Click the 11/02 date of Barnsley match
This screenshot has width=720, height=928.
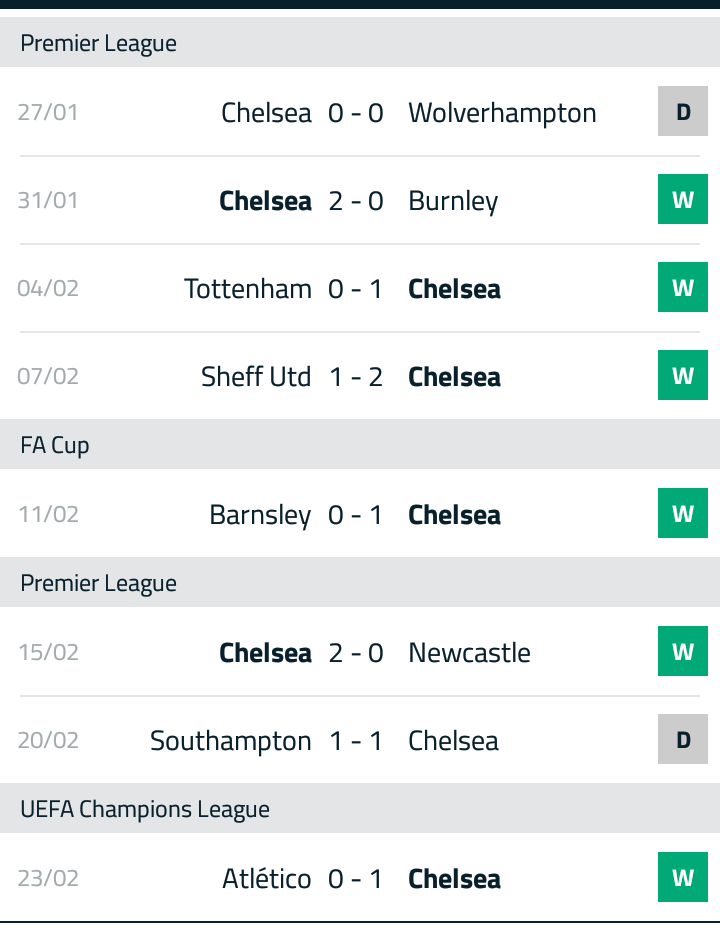tap(49, 514)
